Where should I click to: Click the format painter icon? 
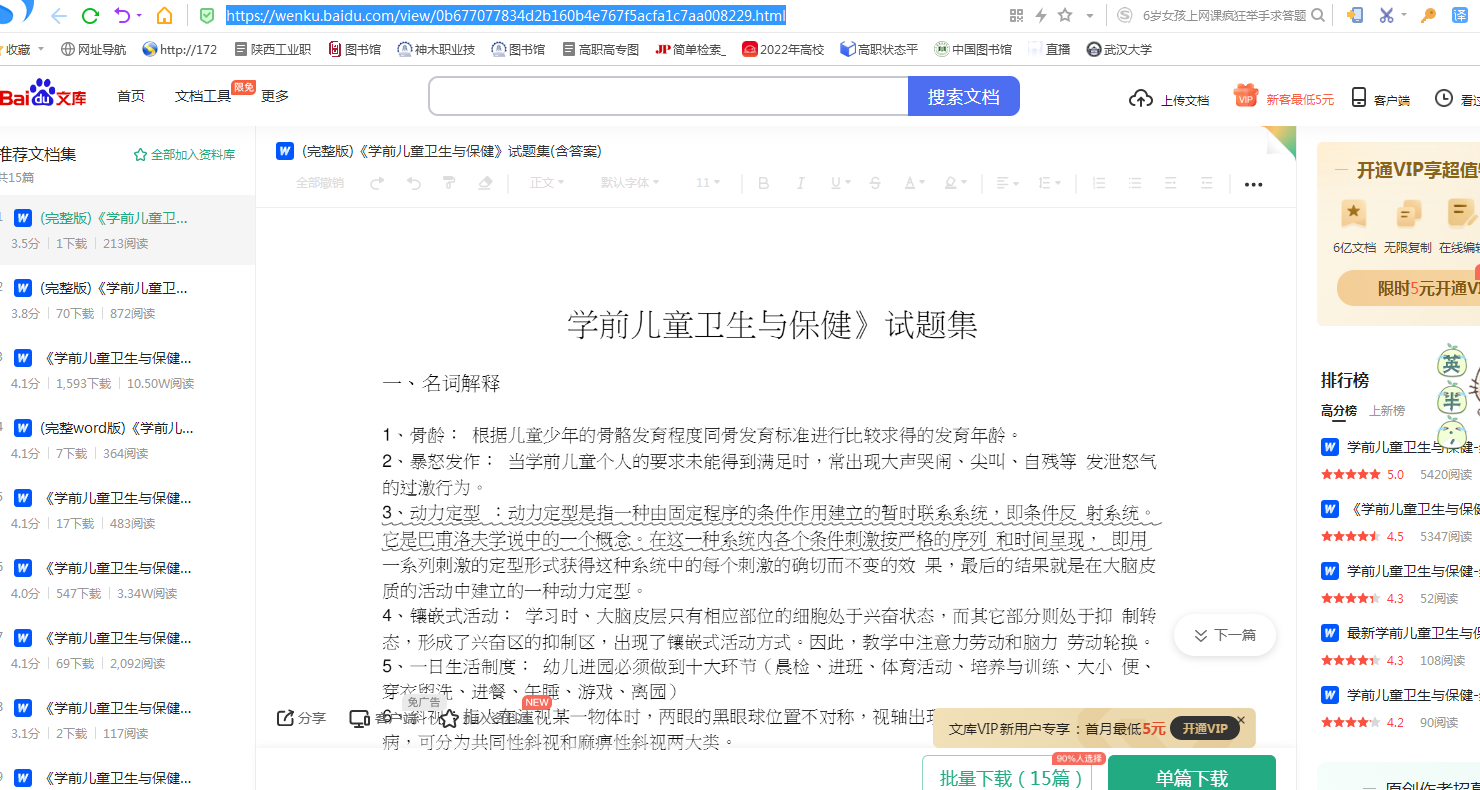tap(449, 183)
